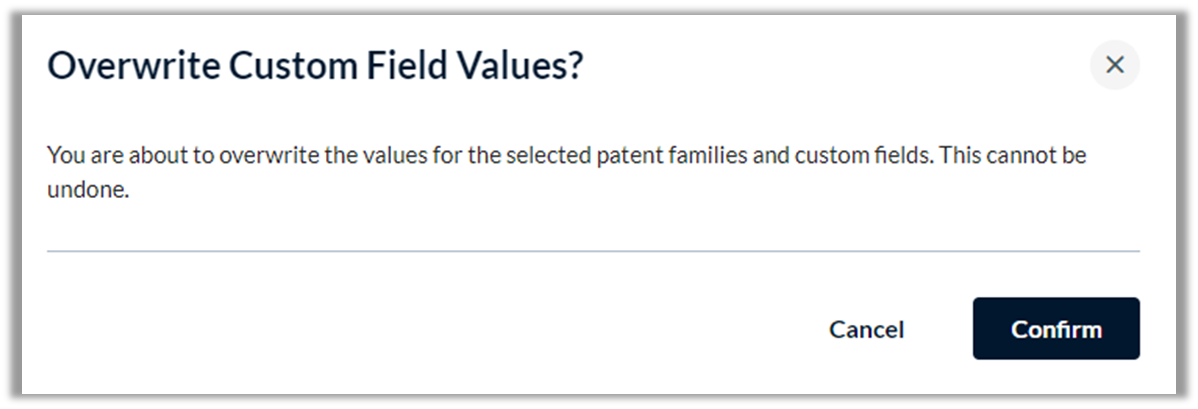The height and width of the screenshot is (409, 1198).
Task: Click the words custom fields in the message
Action: (x=863, y=156)
